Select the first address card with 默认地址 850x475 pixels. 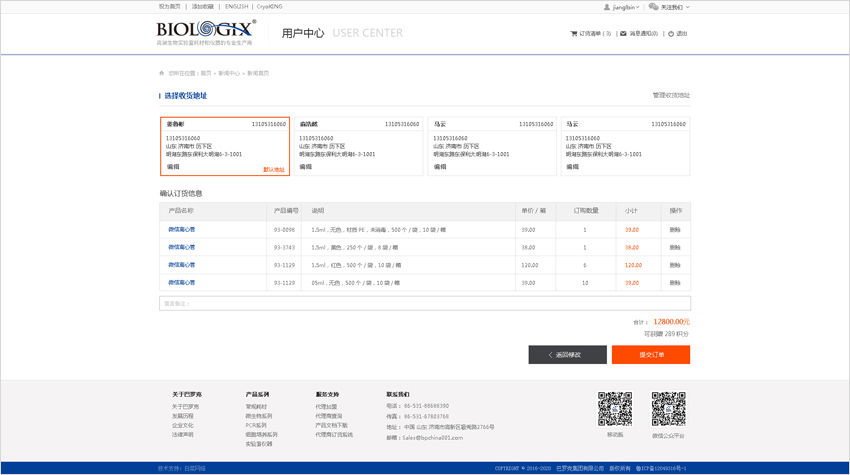click(225, 146)
